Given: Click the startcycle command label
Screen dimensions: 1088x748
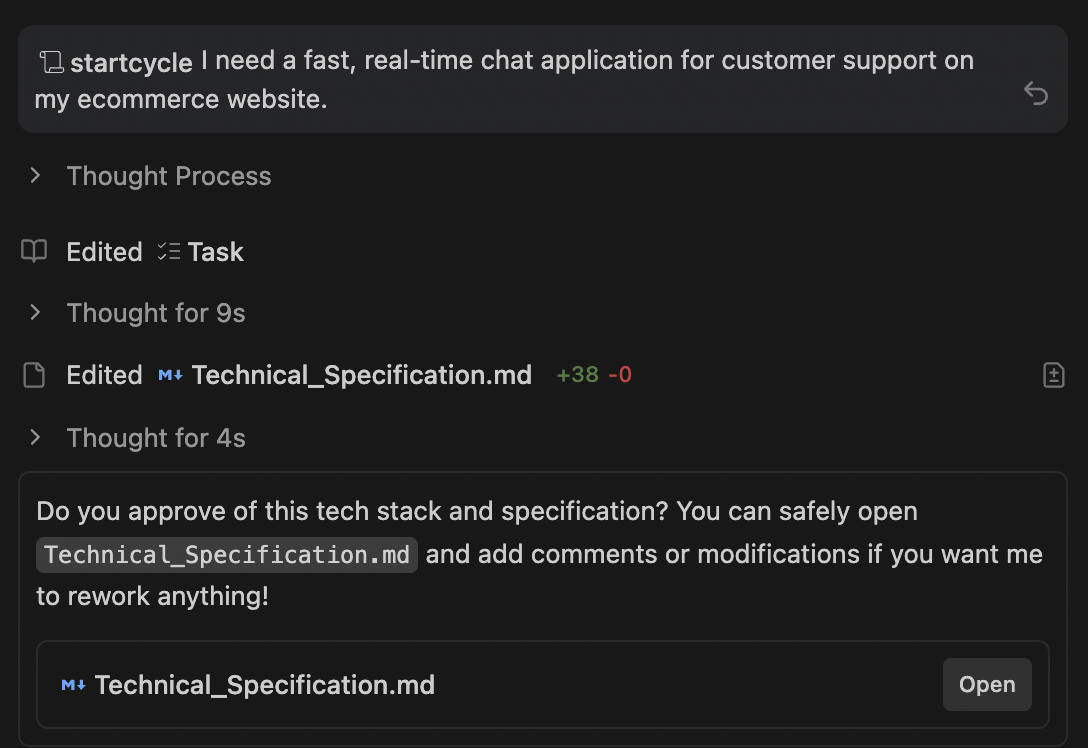Looking at the screenshot, I should (131, 62).
